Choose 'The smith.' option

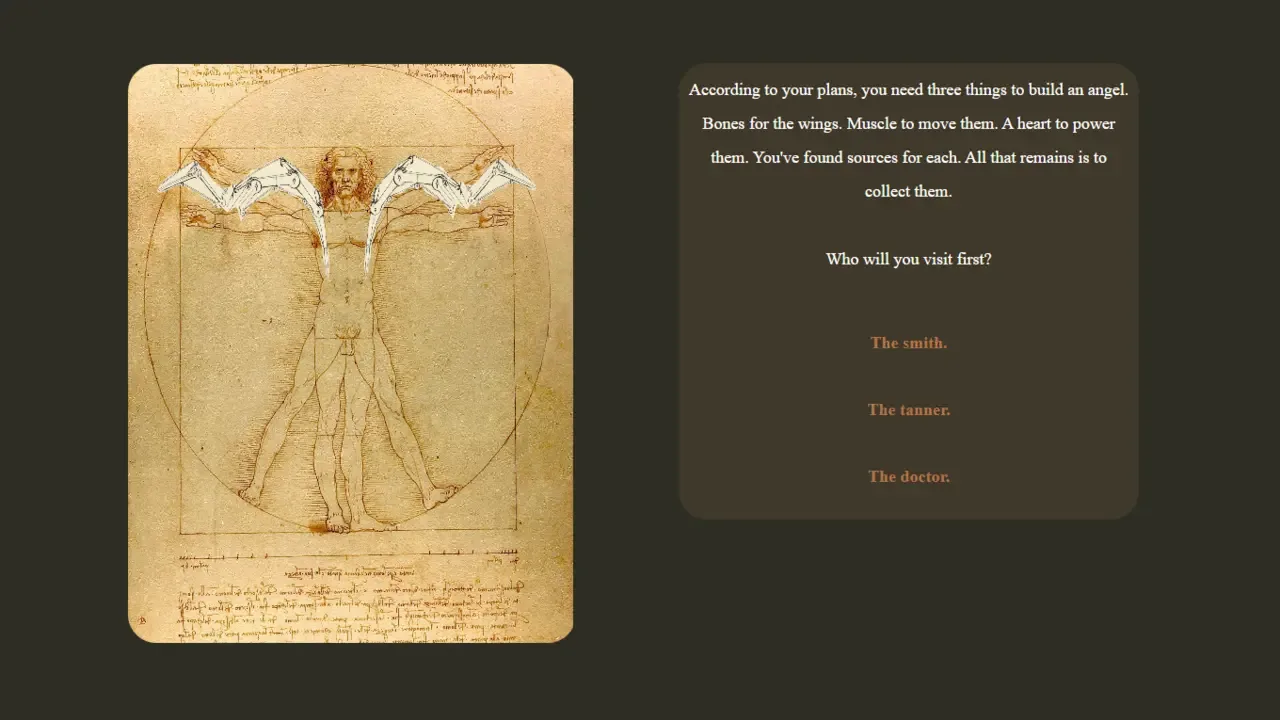pos(908,343)
